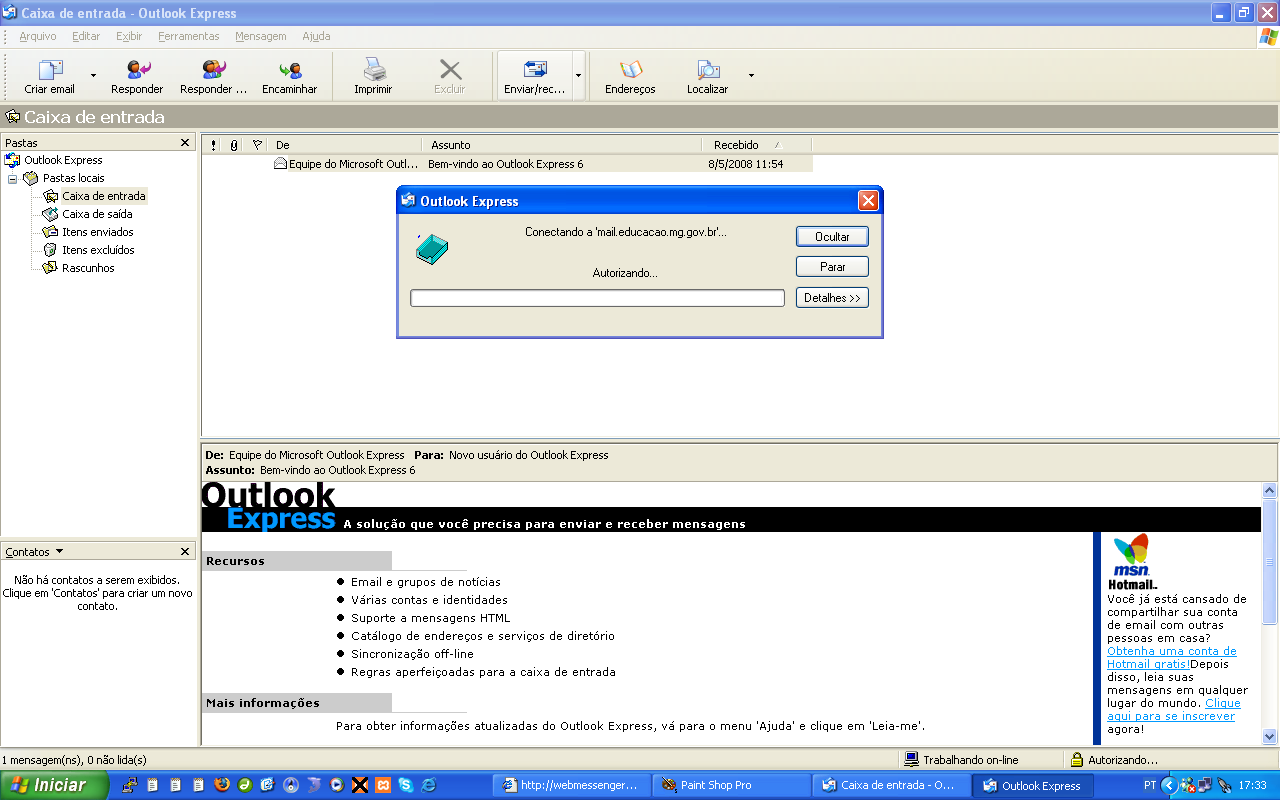1280x800 pixels.
Task: Sort messages by the Assunto column
Action: coord(563,145)
